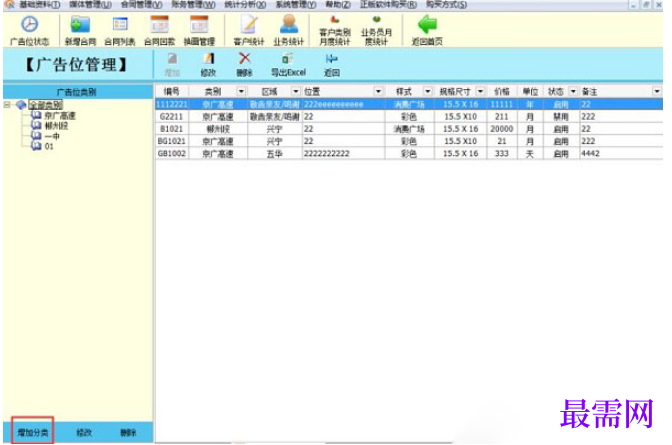Select the 郴州段 category in the tree
This screenshot has height=445, width=672.
(x=56, y=126)
